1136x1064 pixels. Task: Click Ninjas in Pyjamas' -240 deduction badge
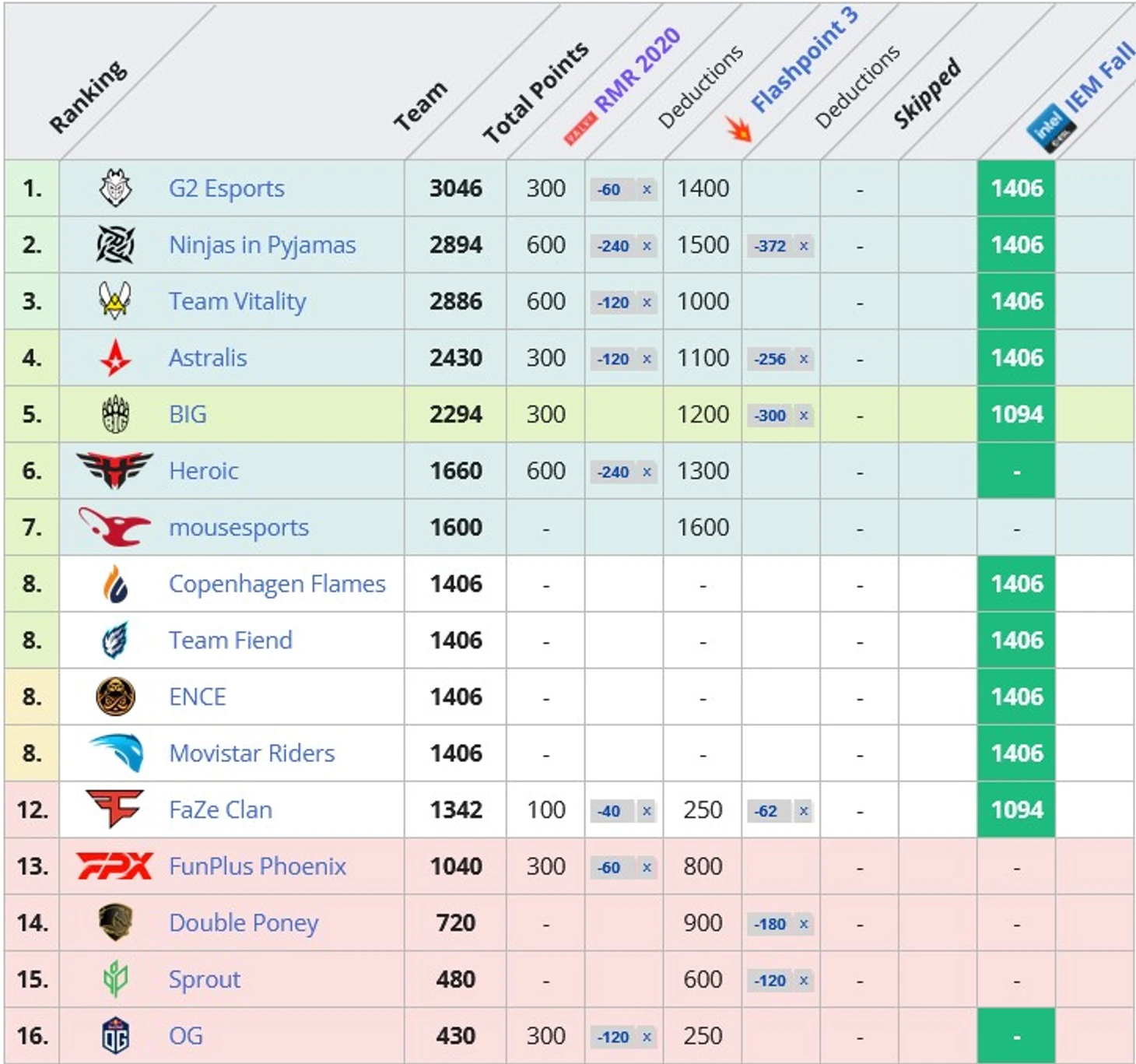click(x=622, y=246)
